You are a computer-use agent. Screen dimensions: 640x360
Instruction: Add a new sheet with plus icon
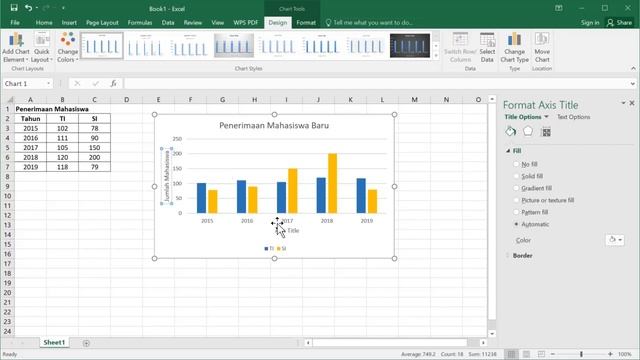pos(86,343)
